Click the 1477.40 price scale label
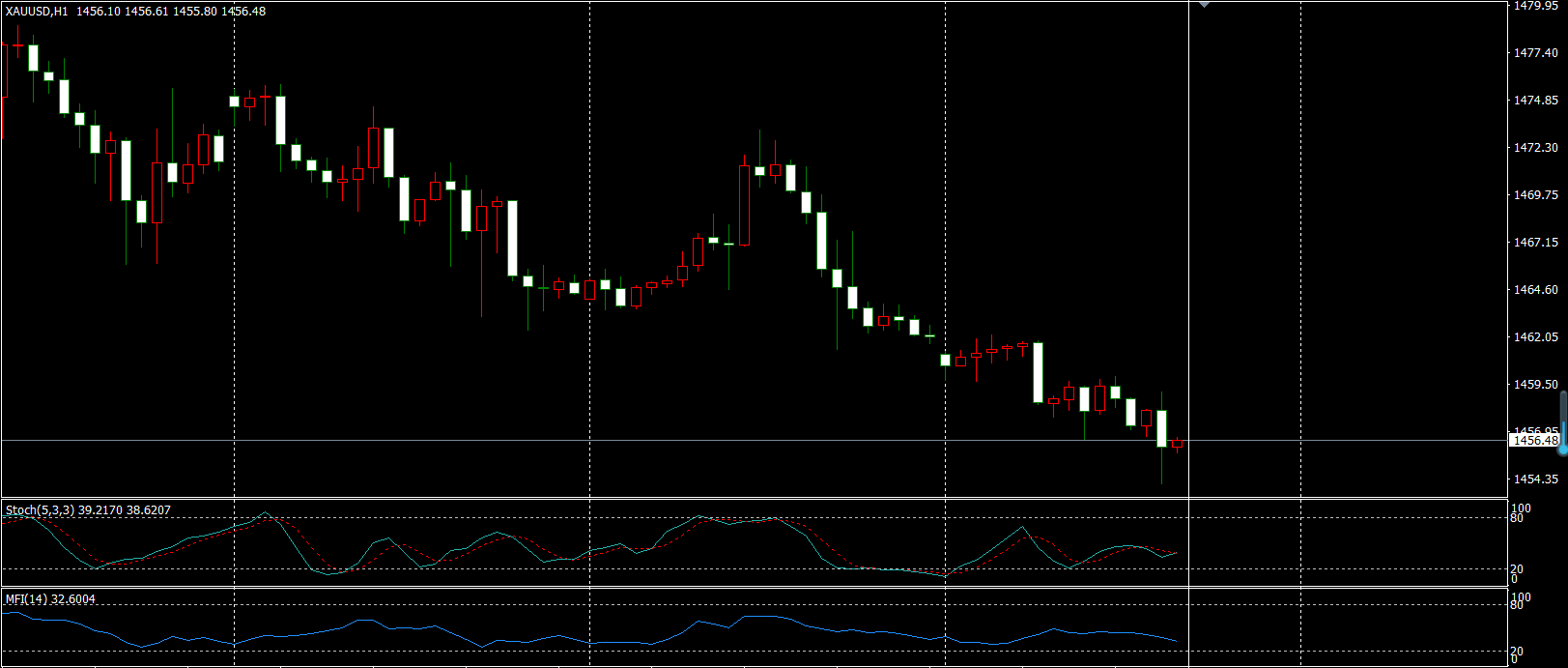This screenshot has width=1568, height=668. [1535, 53]
